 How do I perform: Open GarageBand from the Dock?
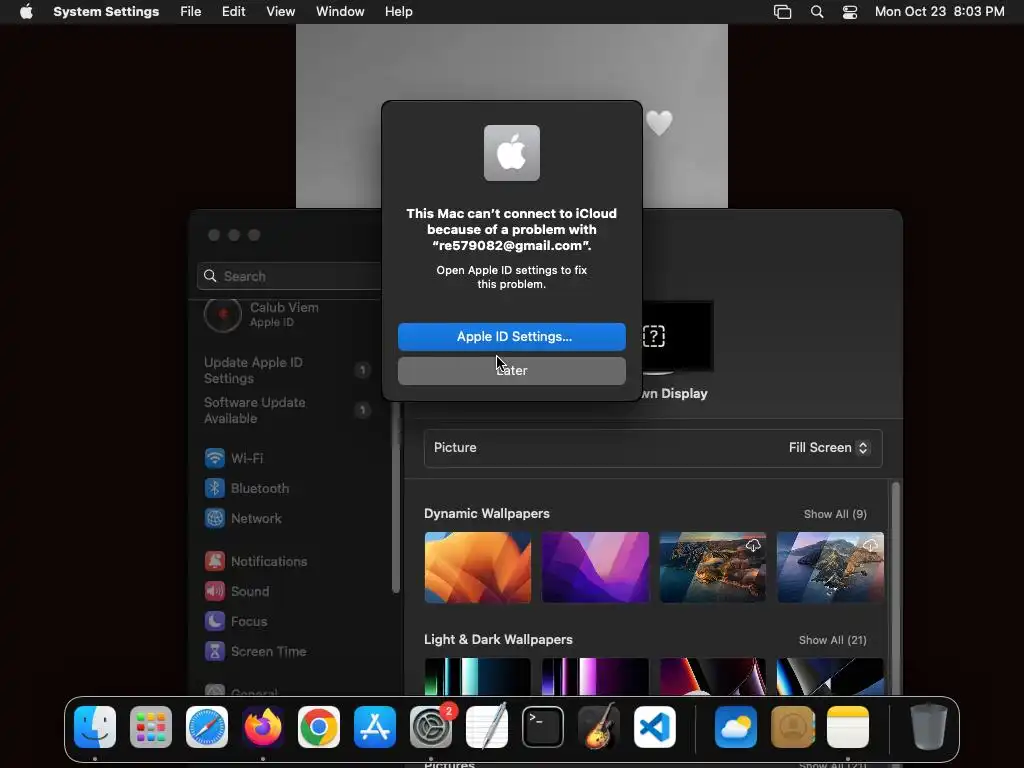click(x=599, y=727)
